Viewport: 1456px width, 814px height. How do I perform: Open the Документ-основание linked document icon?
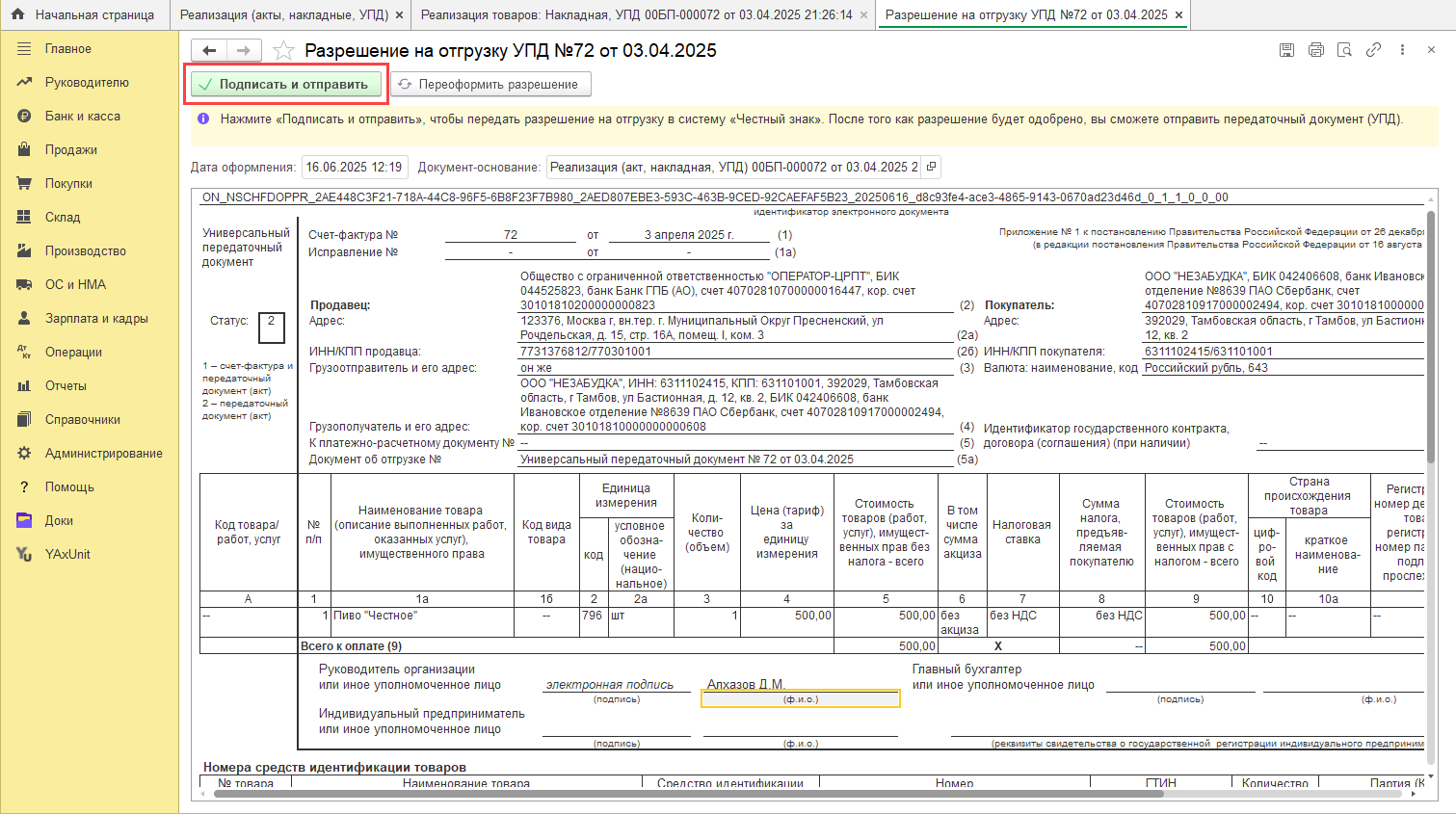click(x=931, y=167)
